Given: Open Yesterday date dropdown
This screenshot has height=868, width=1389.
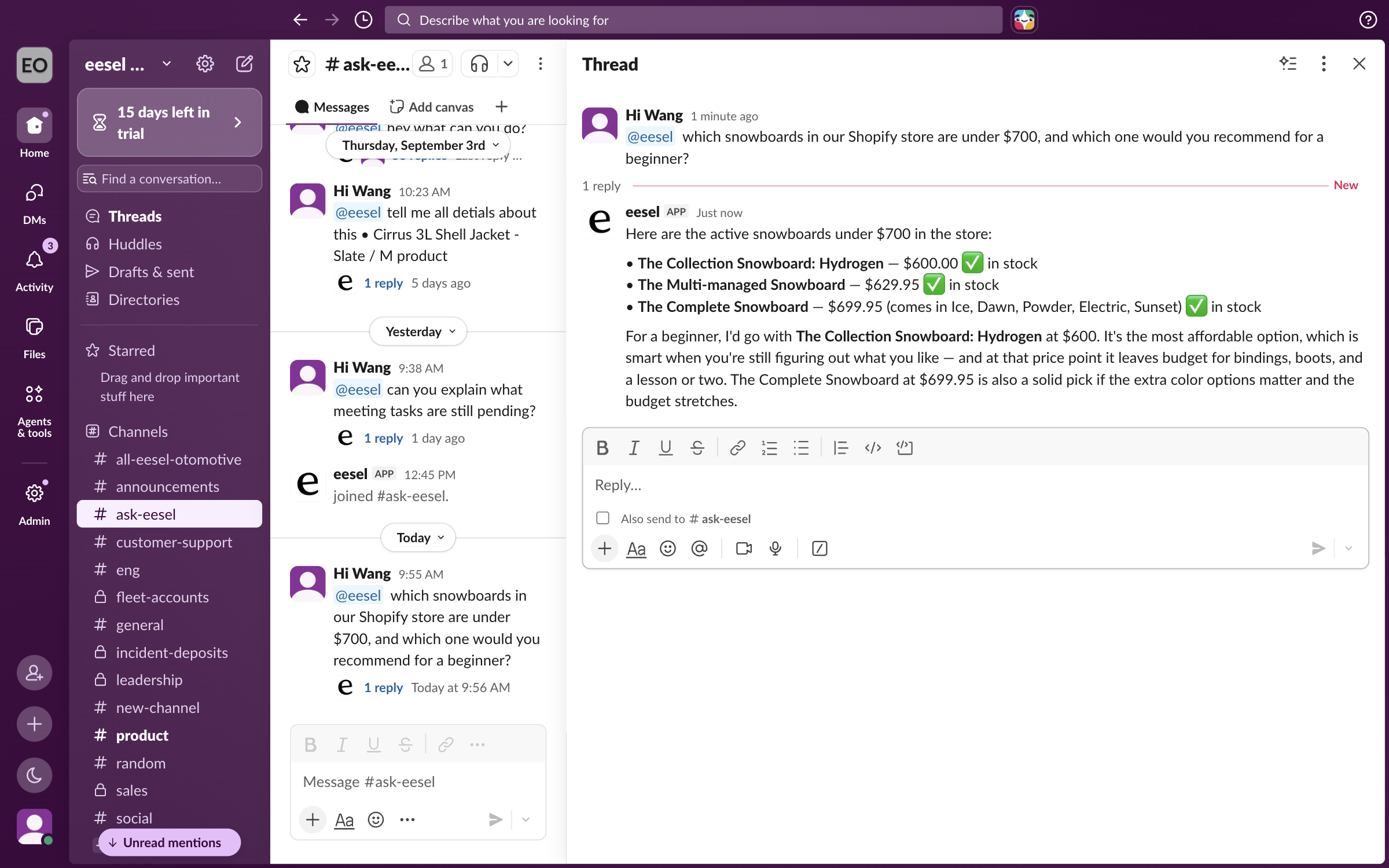Looking at the screenshot, I should click(418, 332).
